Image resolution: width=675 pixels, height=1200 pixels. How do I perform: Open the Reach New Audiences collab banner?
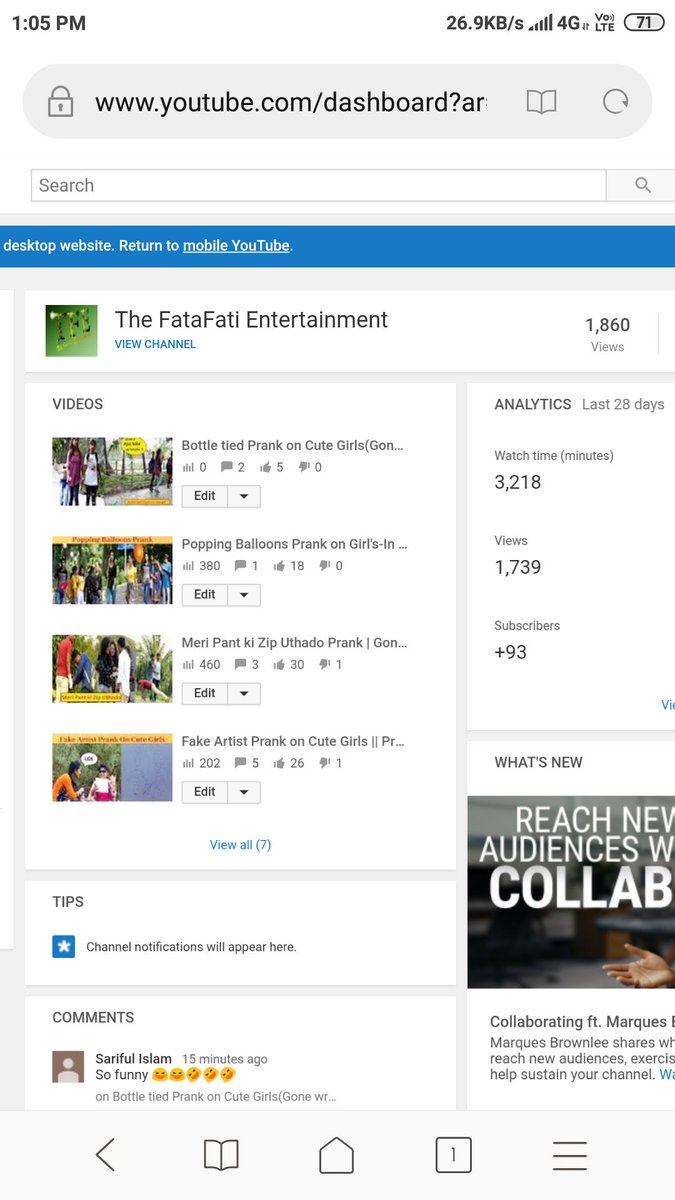pos(571,892)
